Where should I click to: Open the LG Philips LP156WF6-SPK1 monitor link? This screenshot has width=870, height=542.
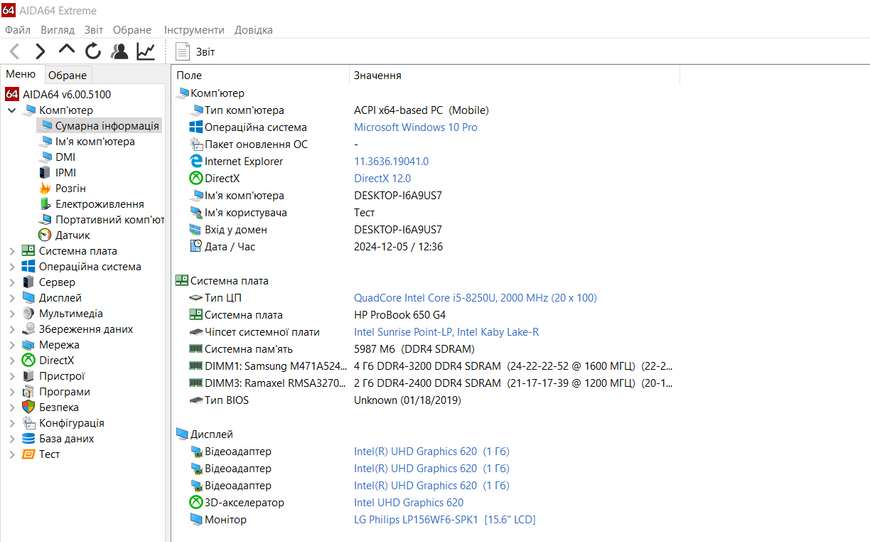click(x=444, y=520)
